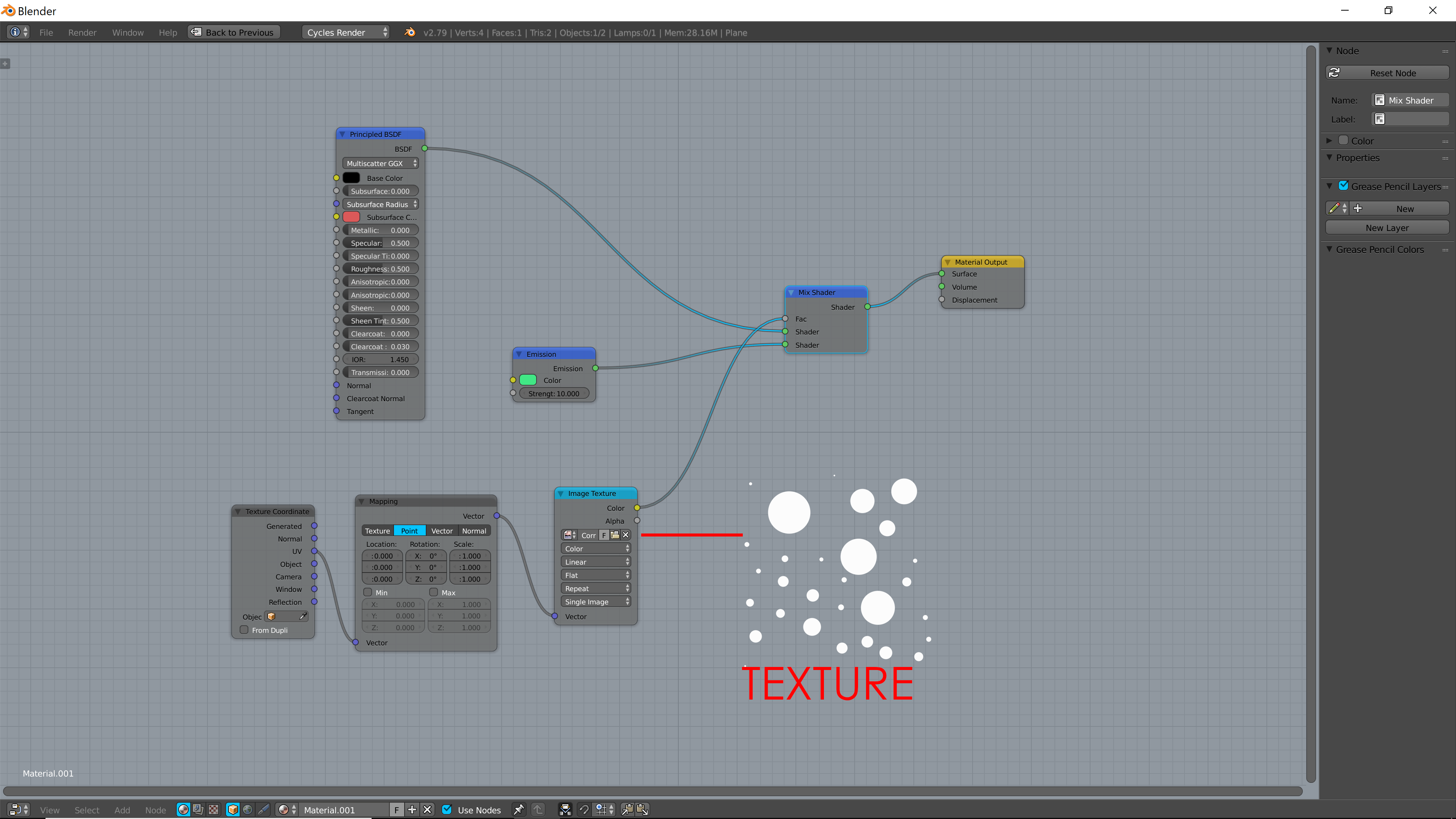Enable the Min checkbox in Mapping node
Image resolution: width=1456 pixels, height=819 pixels.
[x=367, y=592]
